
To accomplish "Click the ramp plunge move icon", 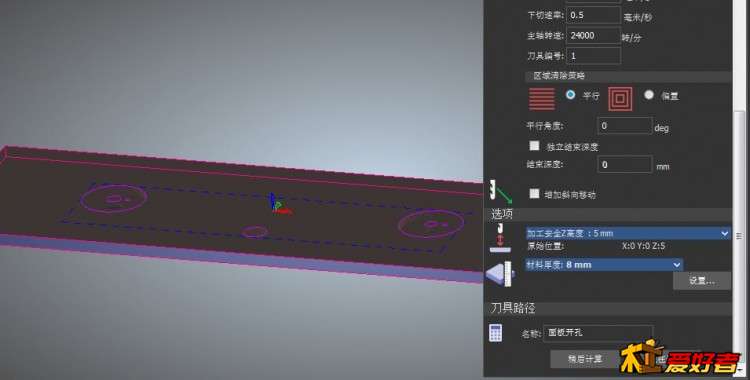I will pos(500,191).
